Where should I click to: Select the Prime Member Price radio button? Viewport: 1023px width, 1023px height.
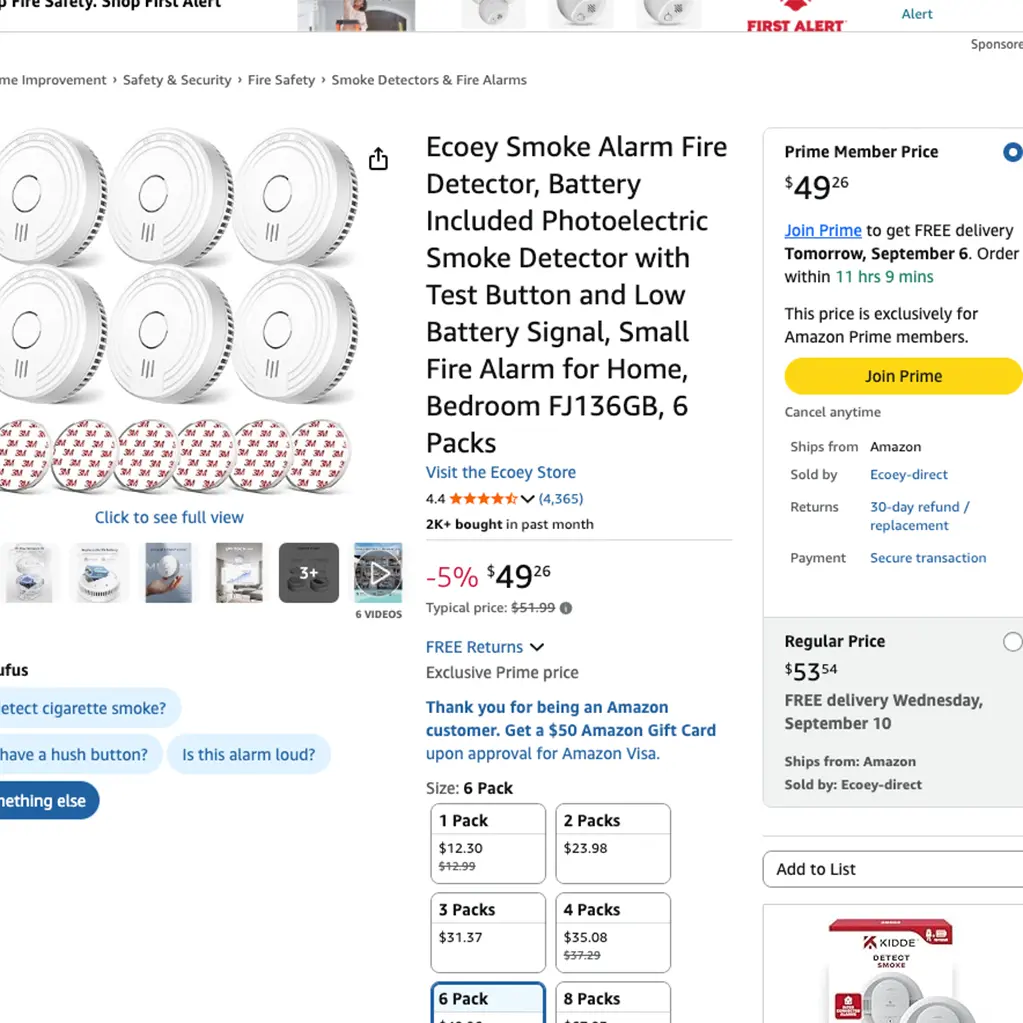tap(1012, 153)
